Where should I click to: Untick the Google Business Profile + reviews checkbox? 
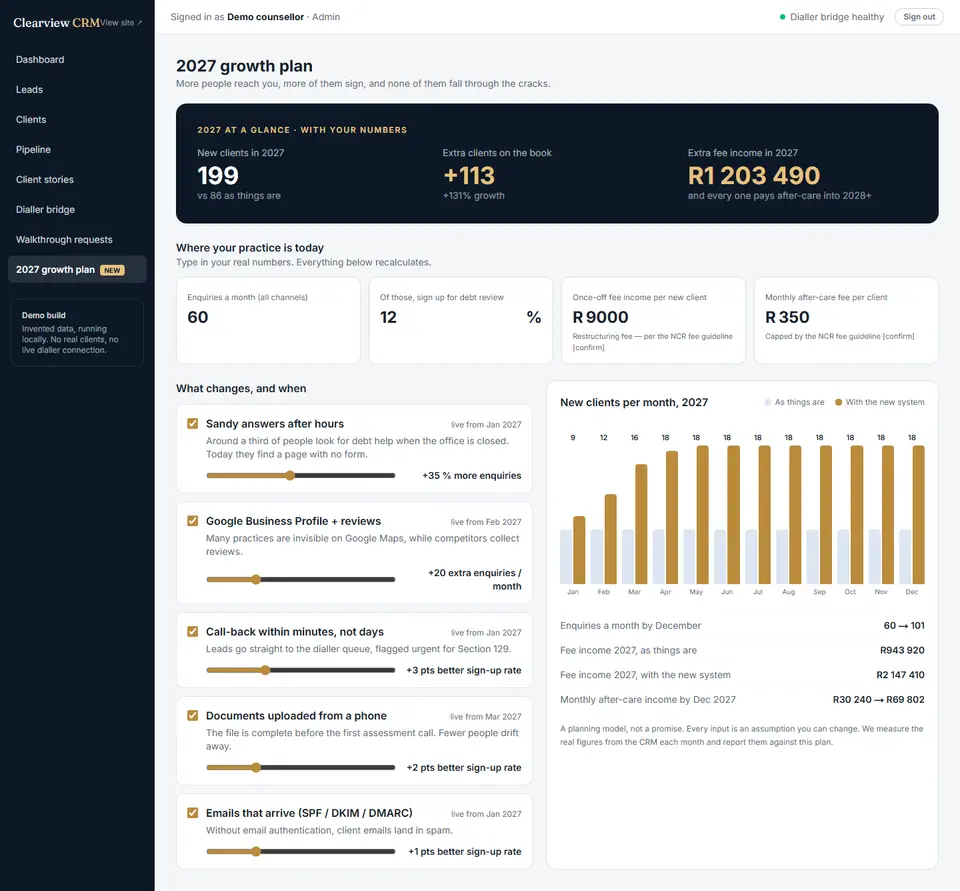[192, 521]
